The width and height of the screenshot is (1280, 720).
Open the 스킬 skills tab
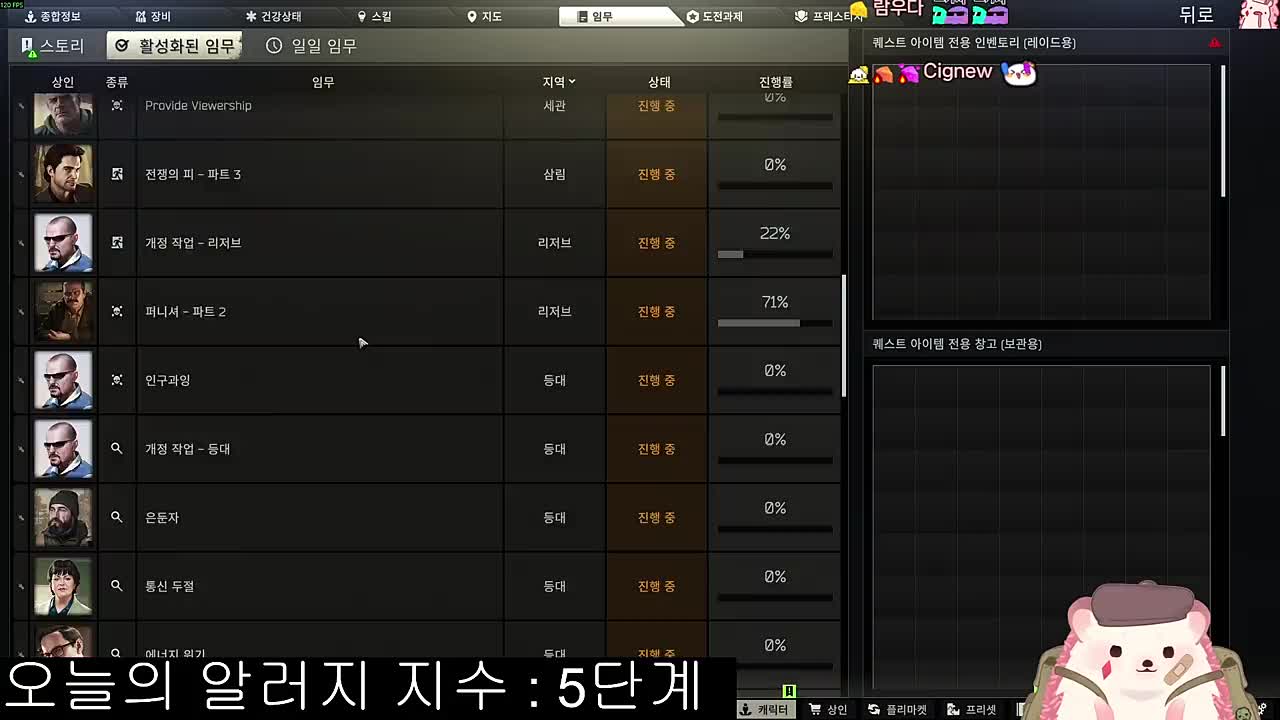374,16
